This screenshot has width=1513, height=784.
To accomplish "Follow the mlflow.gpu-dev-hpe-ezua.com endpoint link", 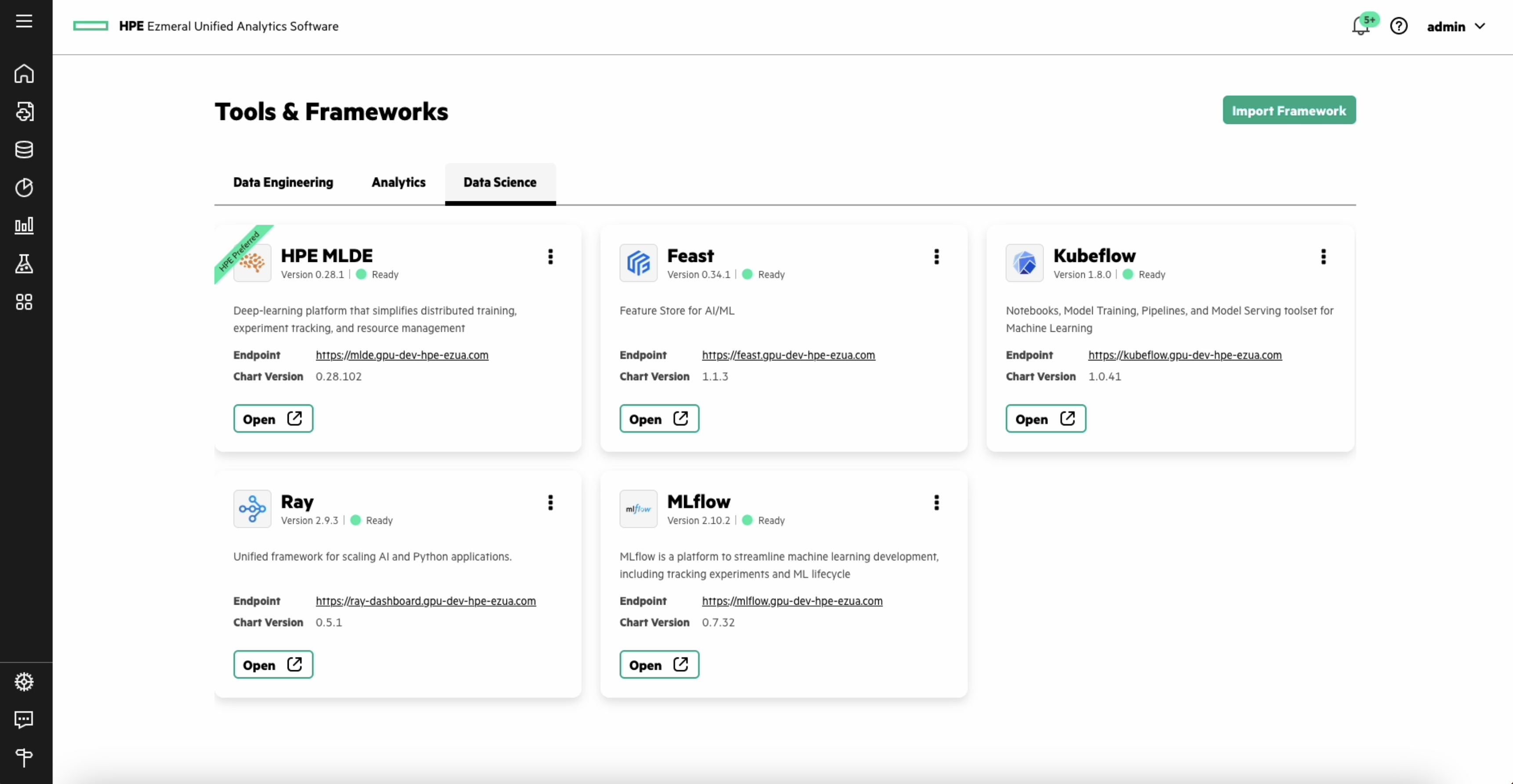I will pyautogui.click(x=792, y=601).
